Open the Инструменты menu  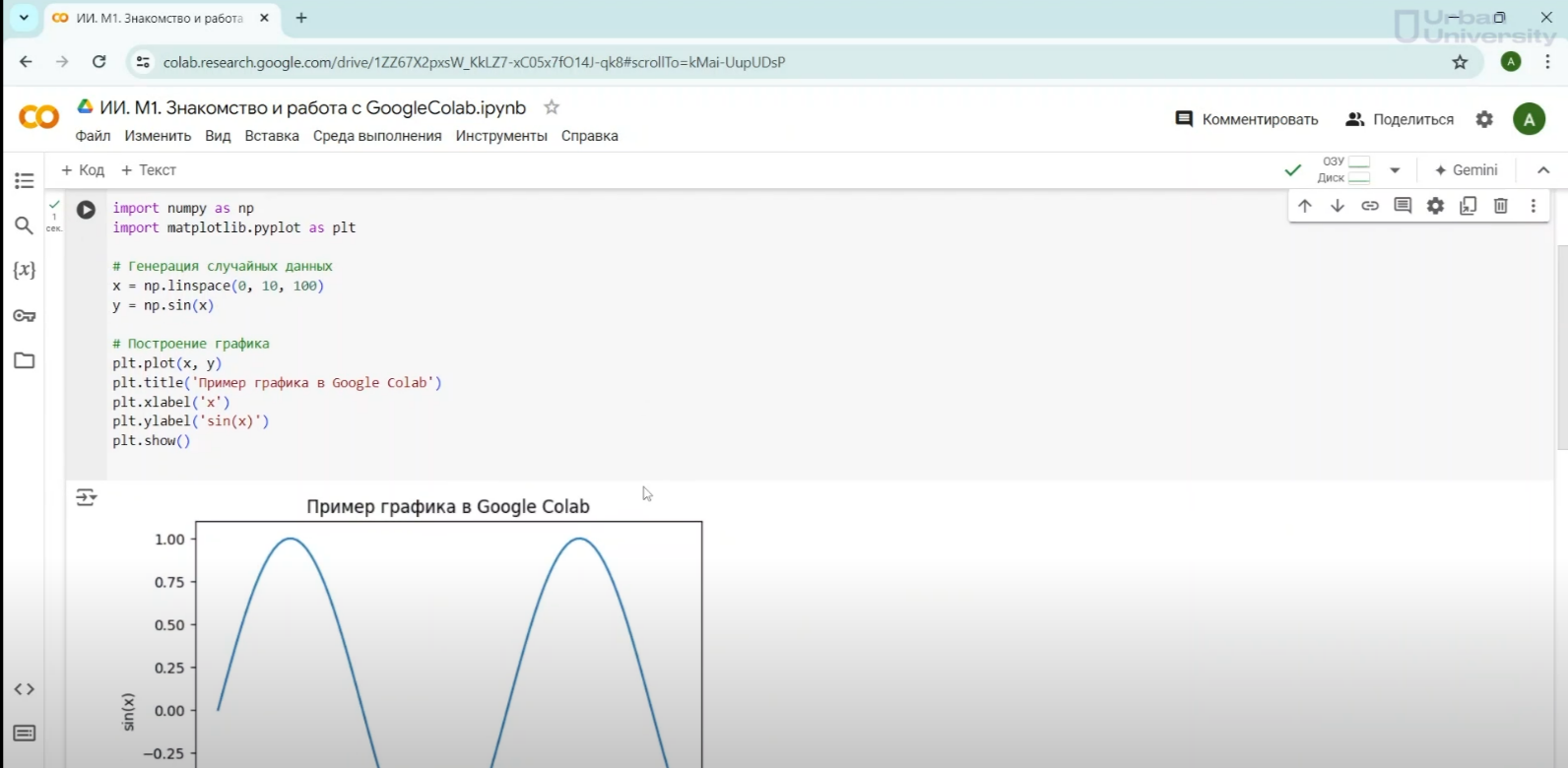[501, 136]
